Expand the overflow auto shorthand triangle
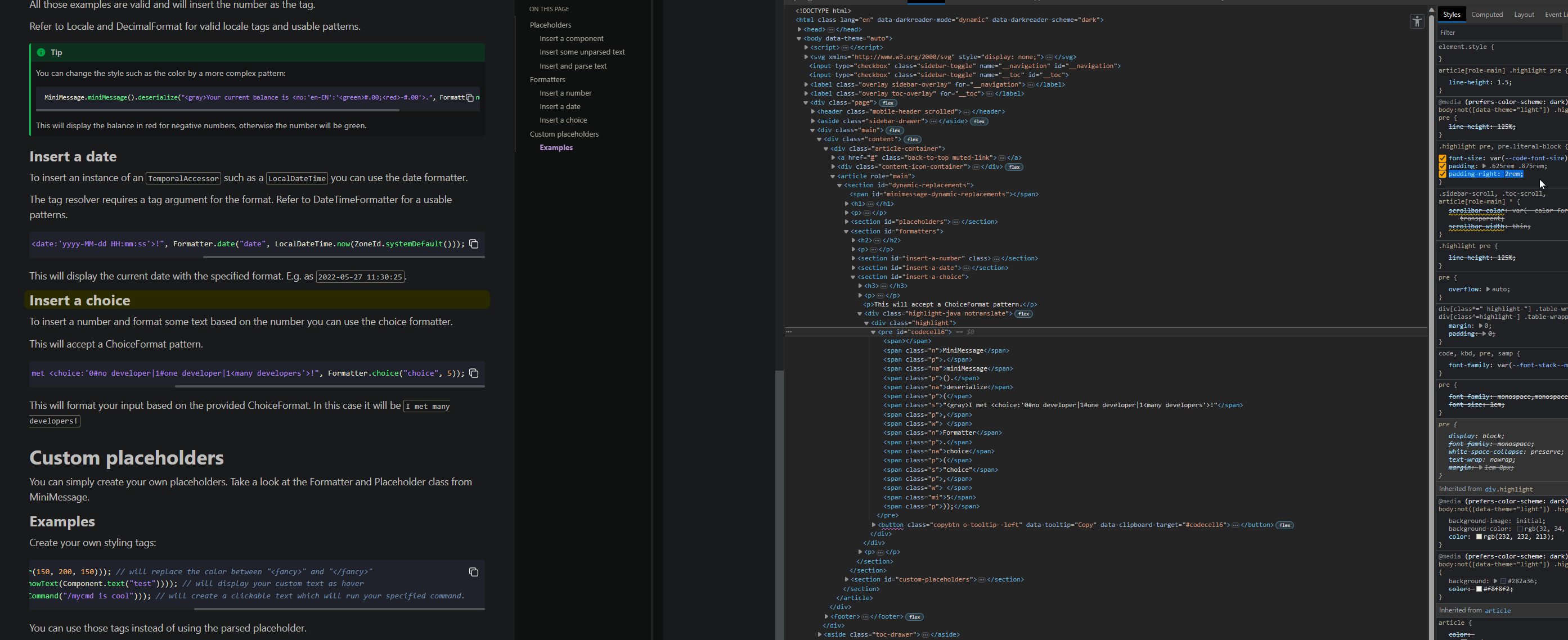The height and width of the screenshot is (640, 1568). pos(1488,290)
